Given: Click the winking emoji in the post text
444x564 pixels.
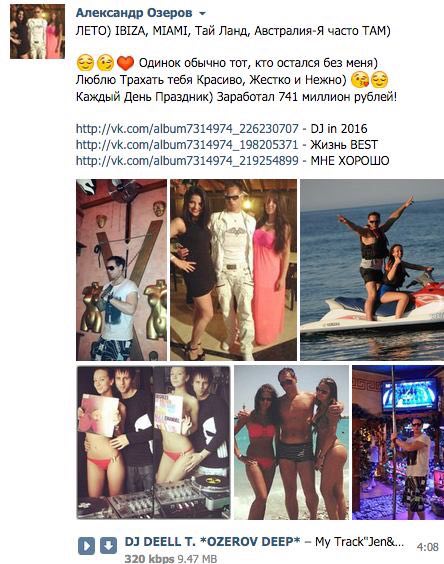Looking at the screenshot, I should [x=105, y=64].
